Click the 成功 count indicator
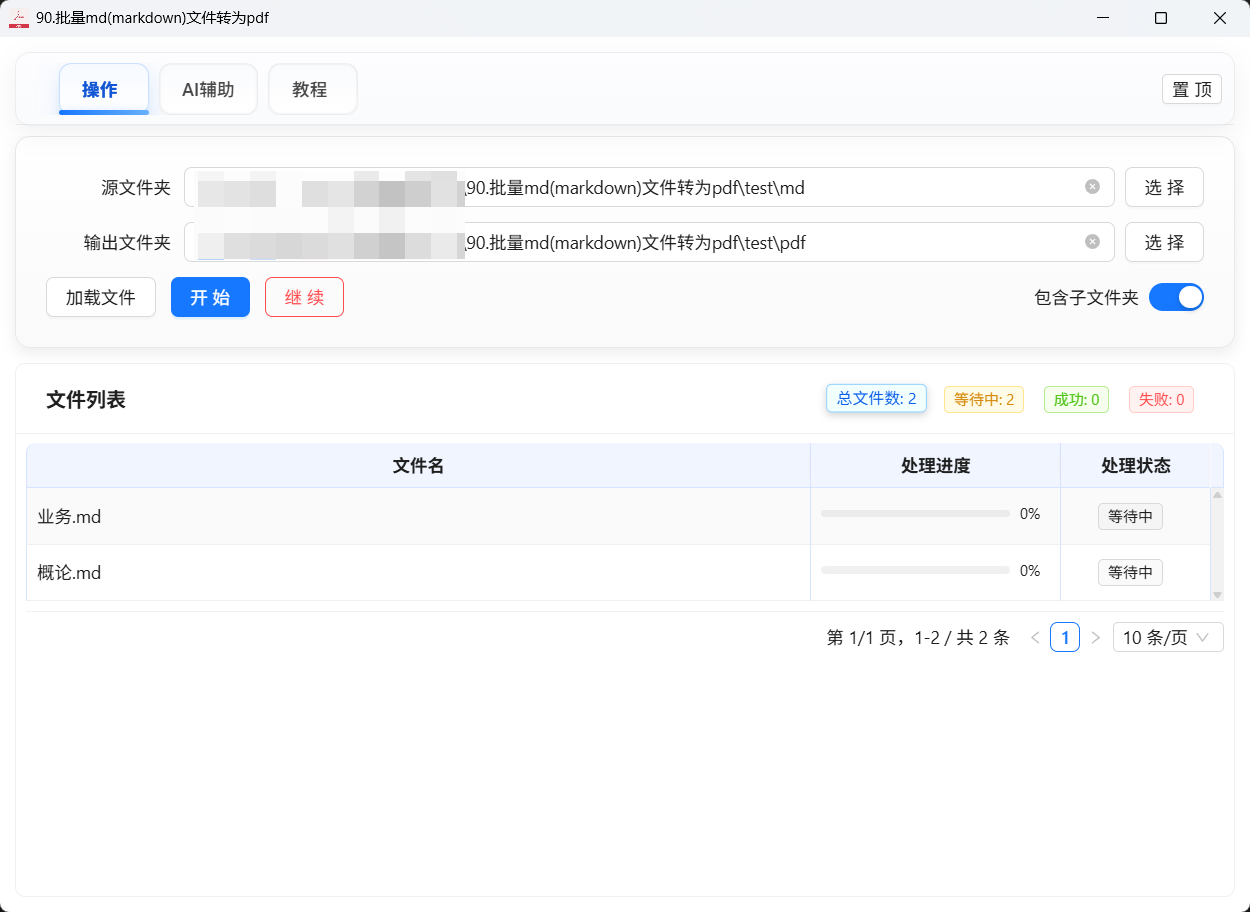The image size is (1250, 912). click(x=1076, y=398)
